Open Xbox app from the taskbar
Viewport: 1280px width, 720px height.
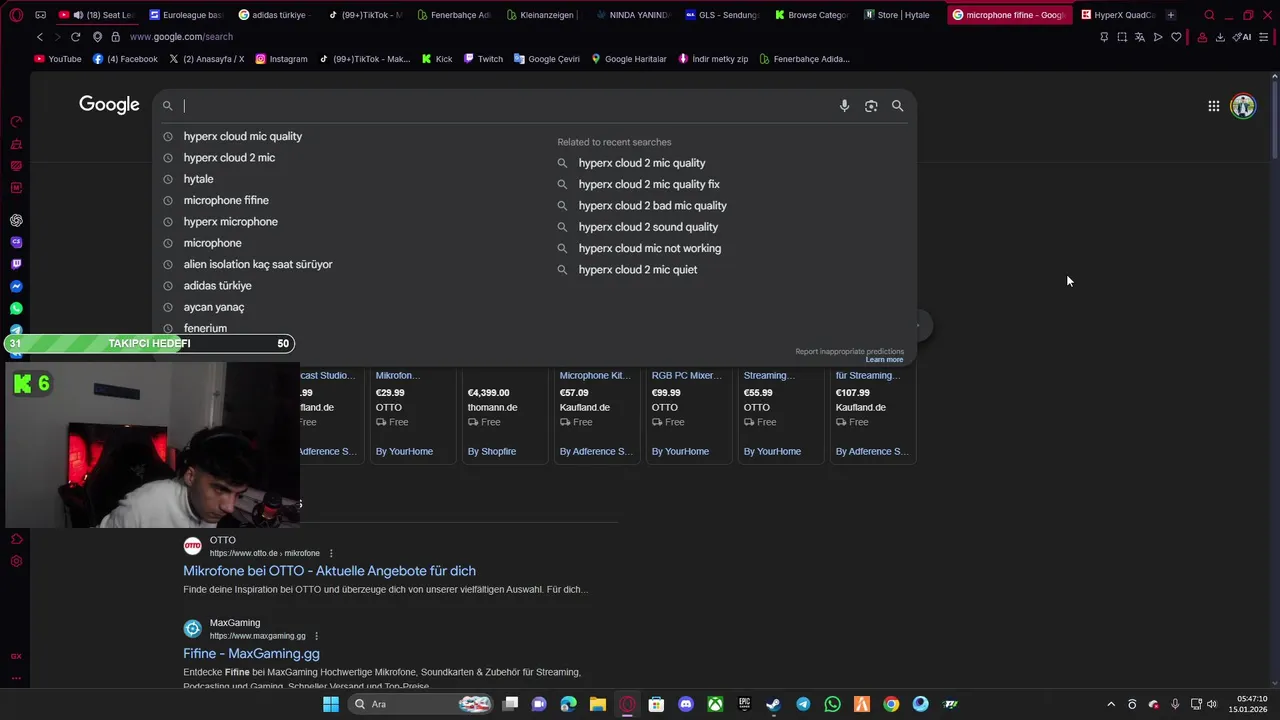(x=715, y=704)
